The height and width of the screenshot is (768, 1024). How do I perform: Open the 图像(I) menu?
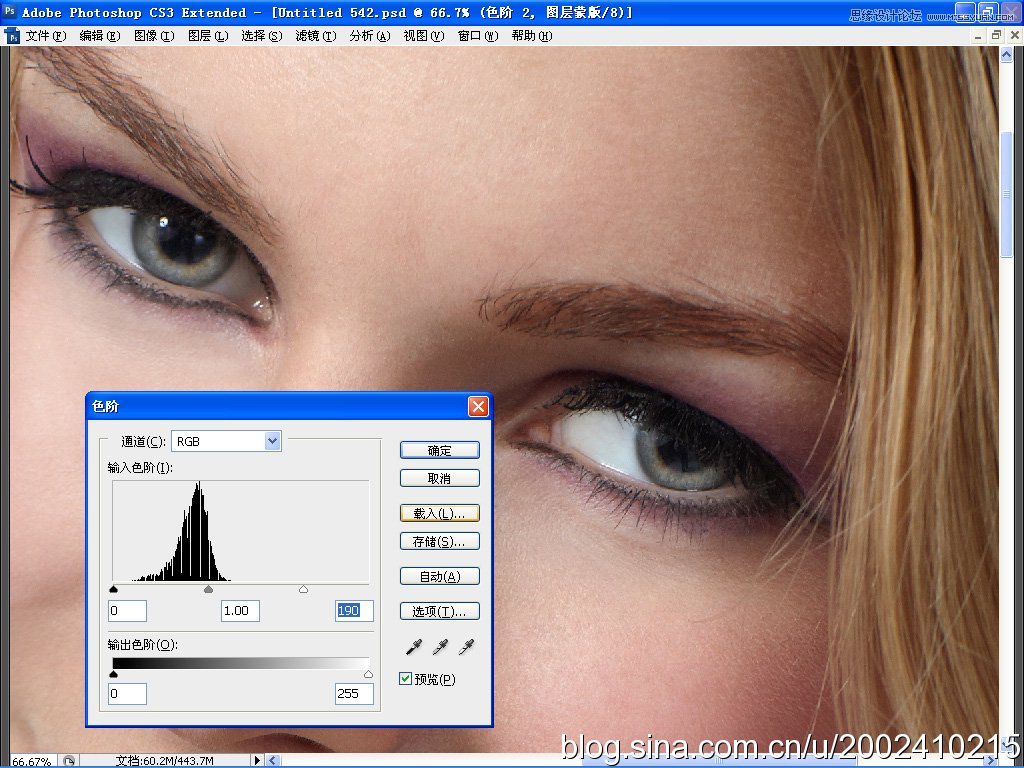[x=154, y=36]
